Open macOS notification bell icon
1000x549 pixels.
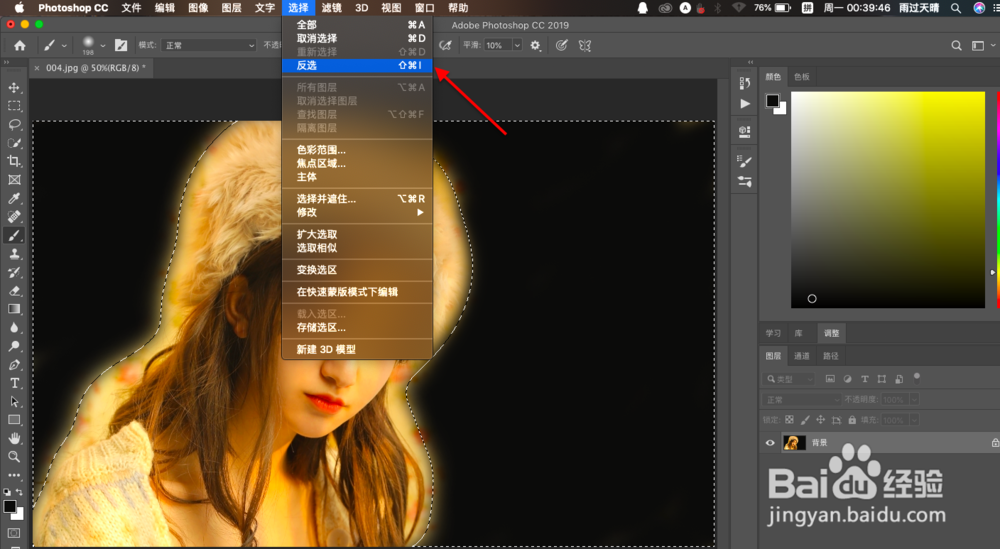tap(642, 8)
